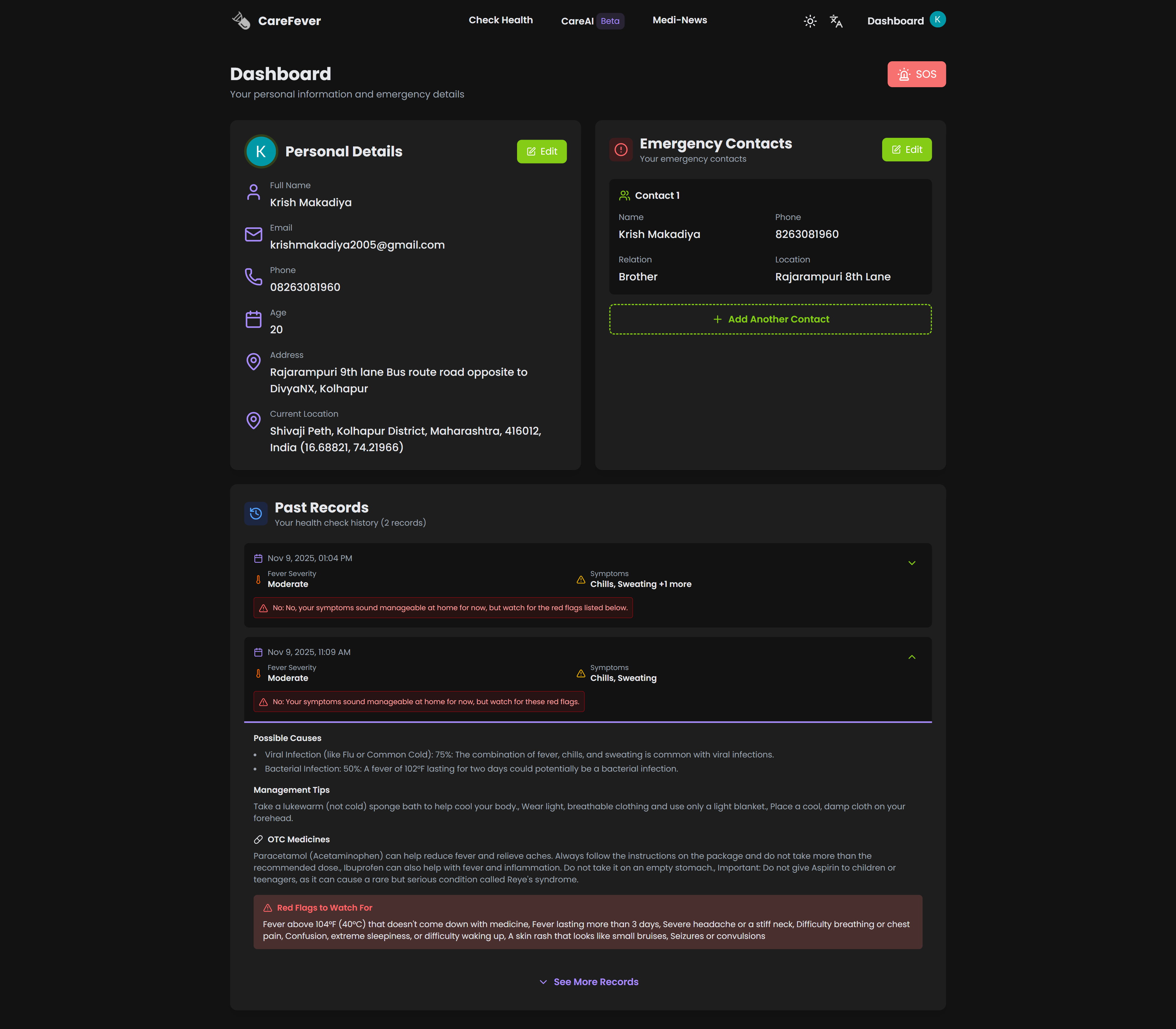Image resolution: width=1176 pixels, height=1029 pixels.
Task: Edit the Personal Details section
Action: (541, 152)
